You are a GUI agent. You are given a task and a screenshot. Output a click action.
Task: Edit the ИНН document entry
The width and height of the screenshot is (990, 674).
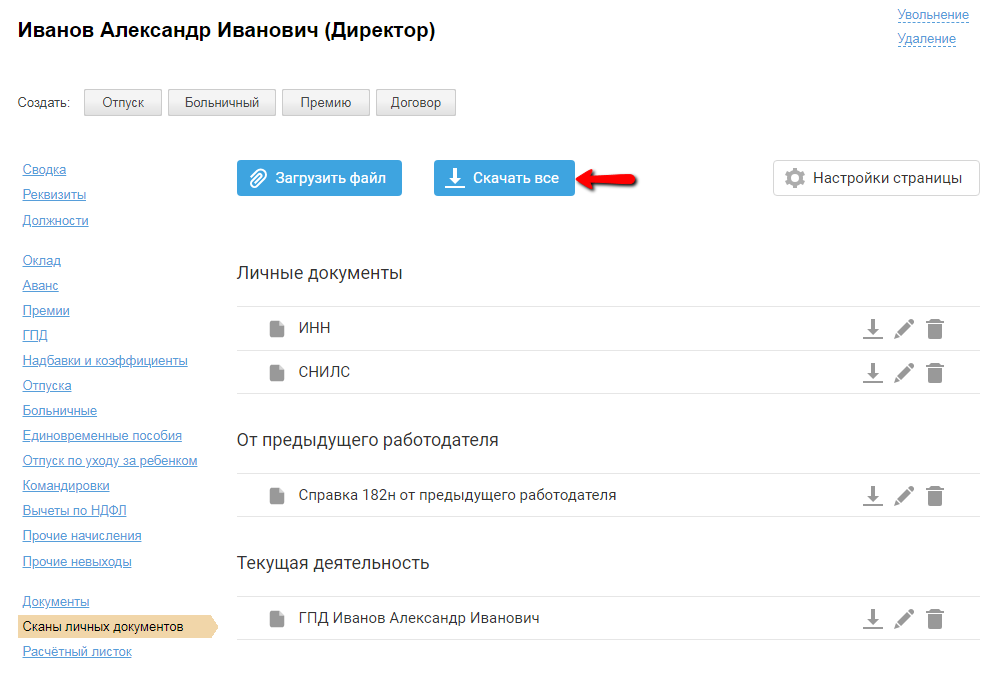coord(904,329)
